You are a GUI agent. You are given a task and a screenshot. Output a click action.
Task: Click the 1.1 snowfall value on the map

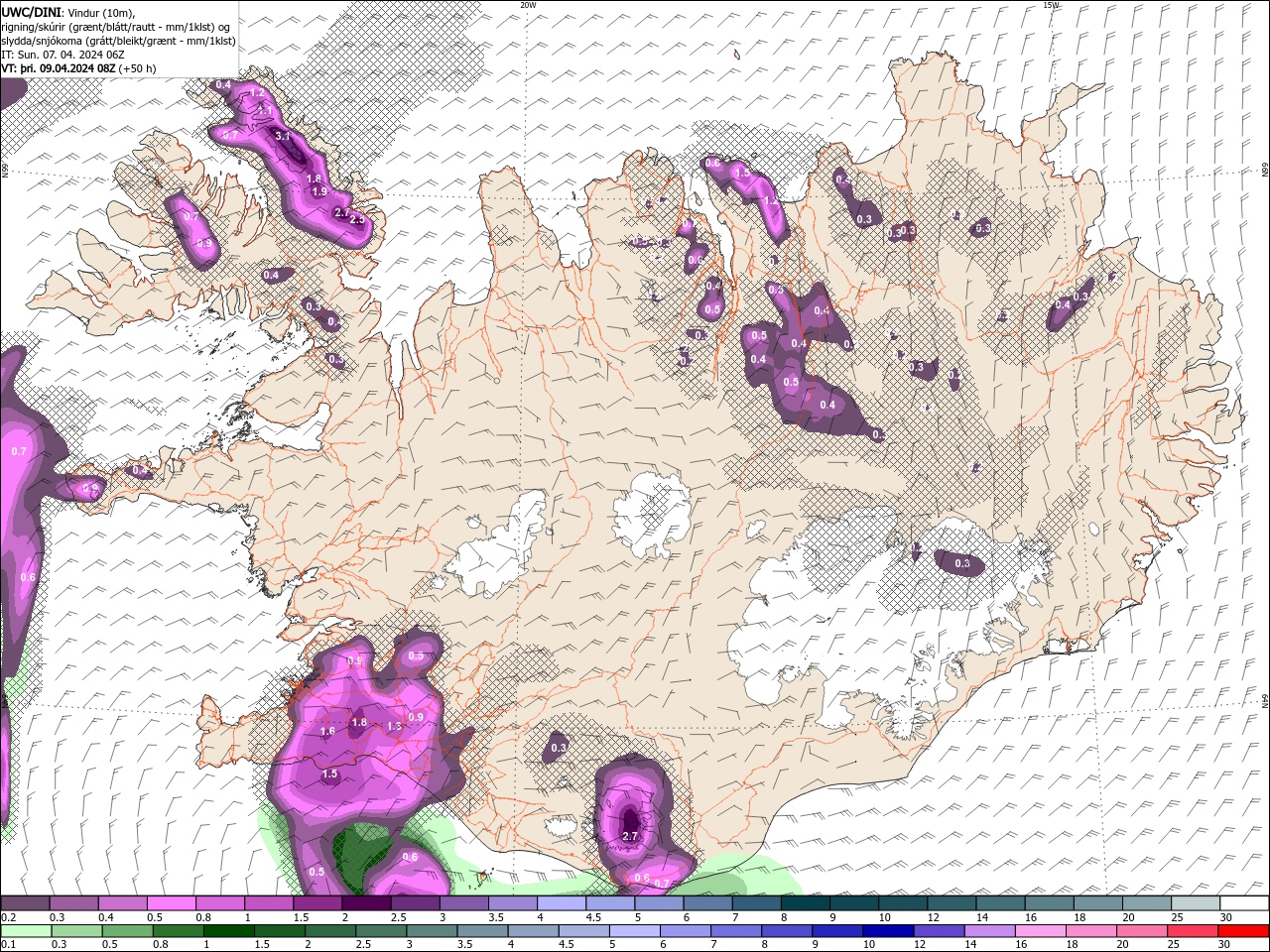[265, 111]
